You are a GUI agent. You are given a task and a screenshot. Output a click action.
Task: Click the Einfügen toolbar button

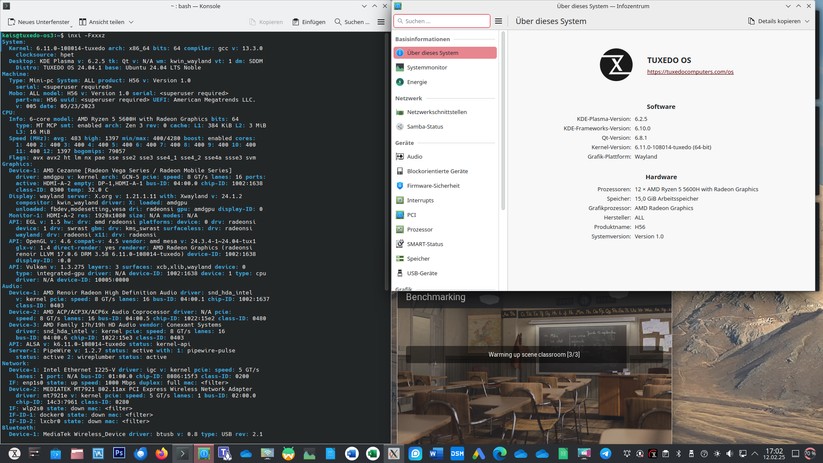click(x=309, y=21)
